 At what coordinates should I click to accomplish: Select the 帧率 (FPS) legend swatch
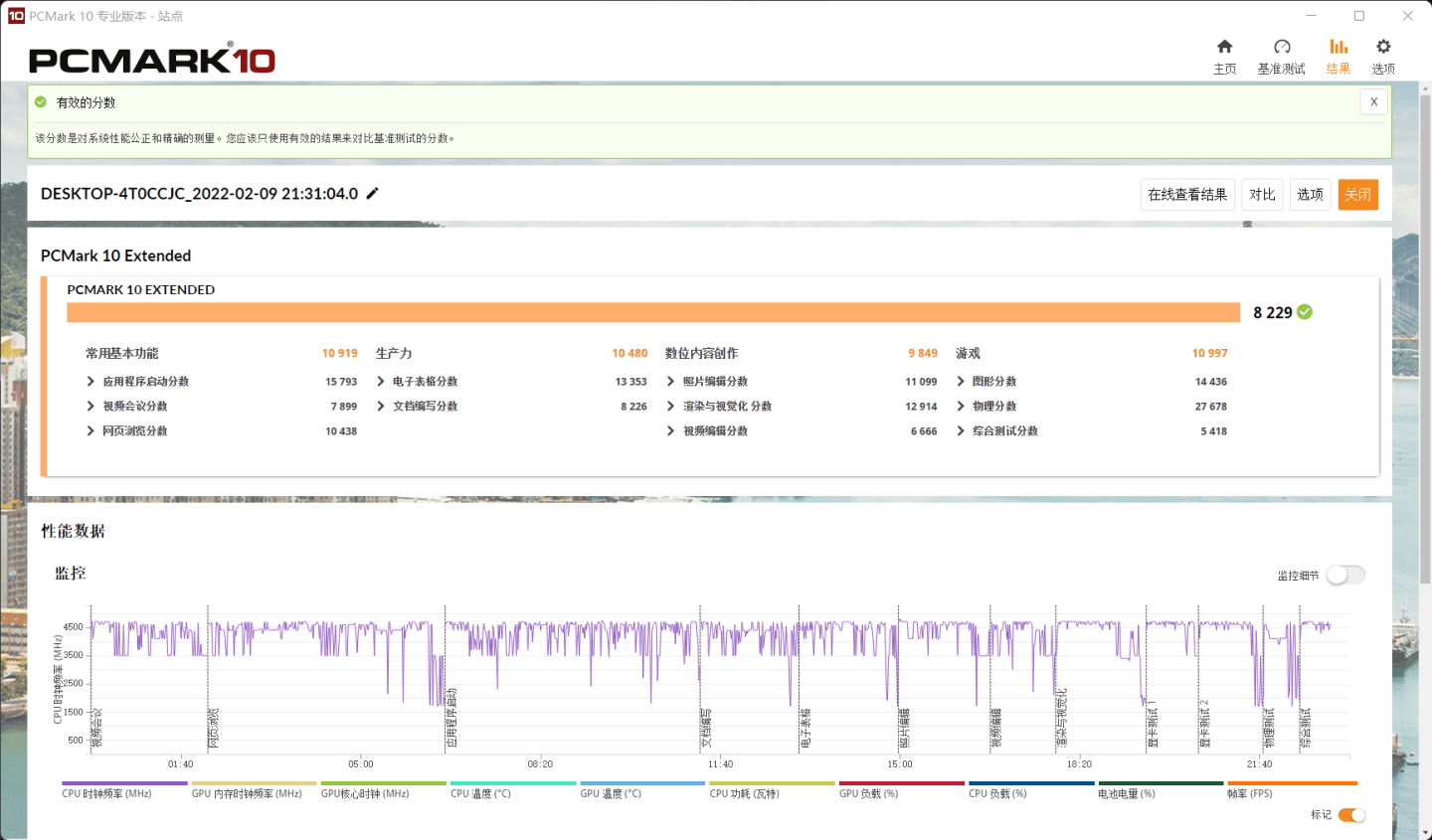point(1292,783)
